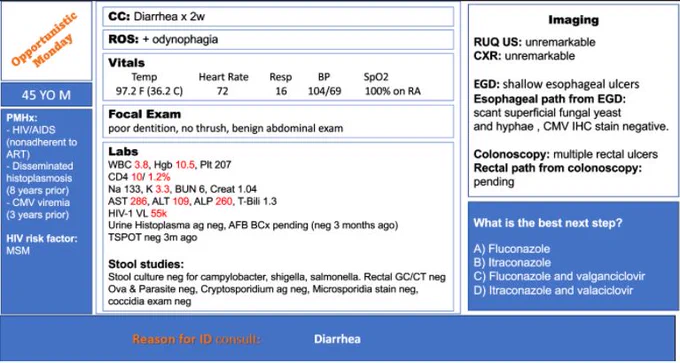Click the 'poor dentition, no thrush' exam line

[226, 128]
